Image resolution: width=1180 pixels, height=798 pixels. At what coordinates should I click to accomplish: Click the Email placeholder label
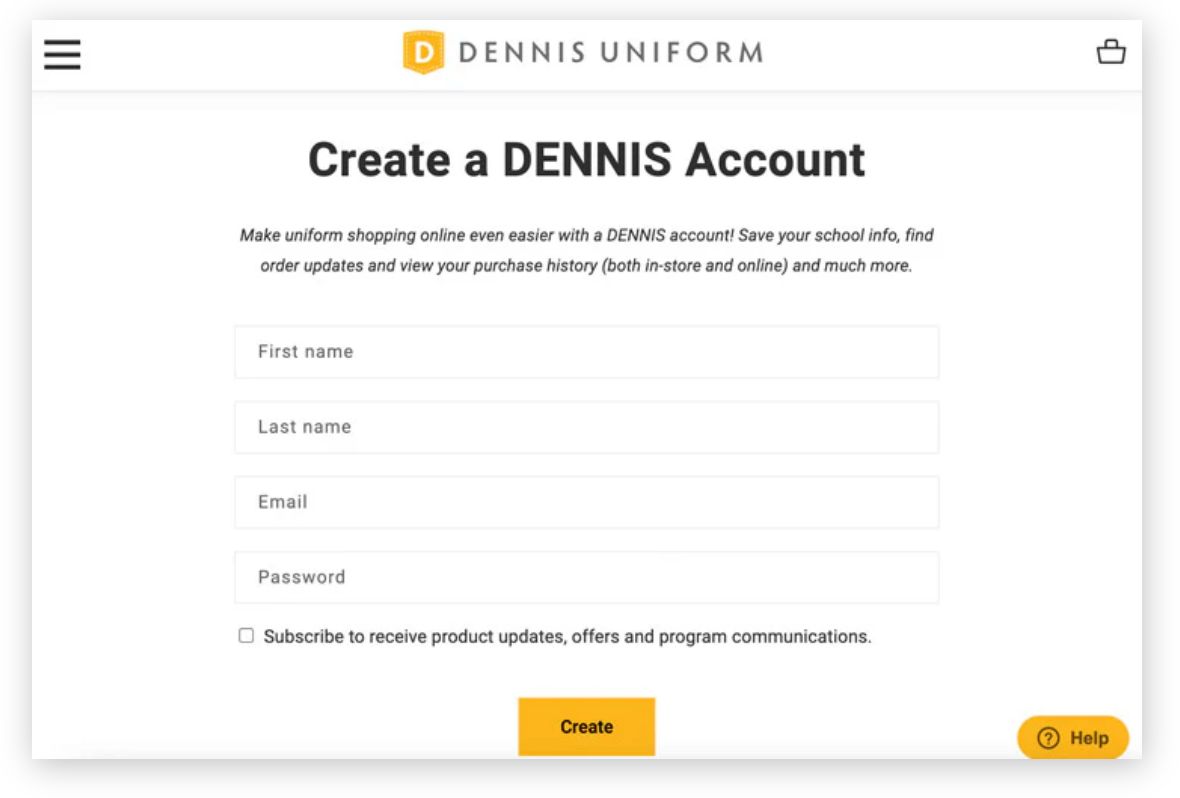click(282, 502)
